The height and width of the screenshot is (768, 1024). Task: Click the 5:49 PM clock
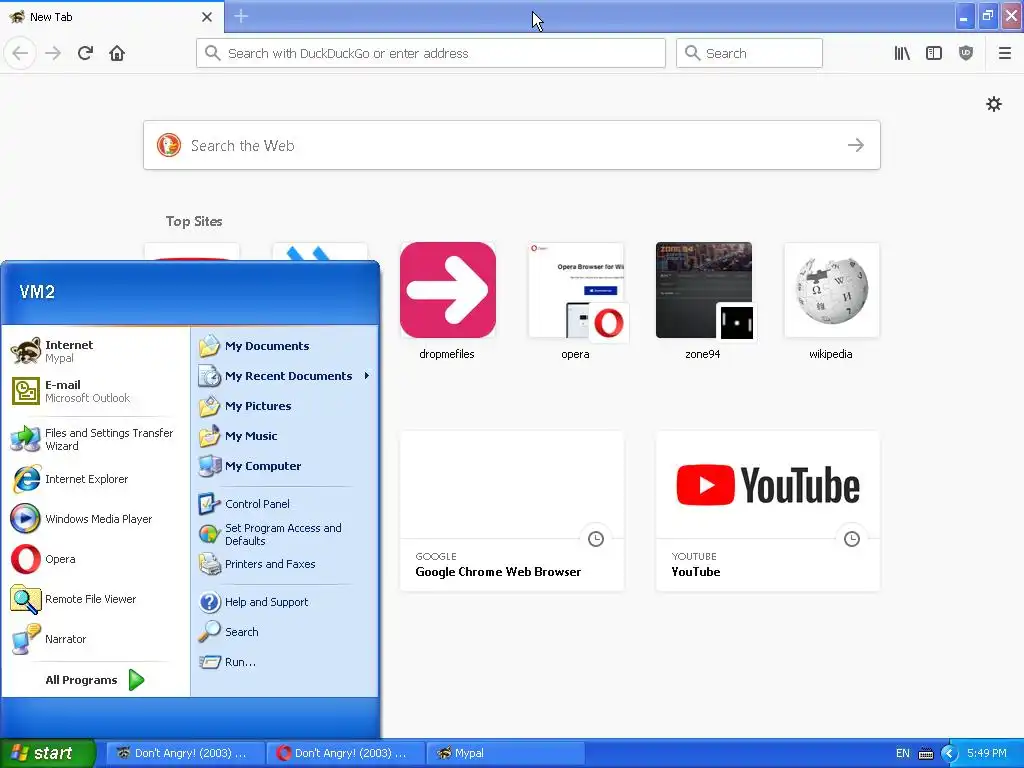coord(987,753)
